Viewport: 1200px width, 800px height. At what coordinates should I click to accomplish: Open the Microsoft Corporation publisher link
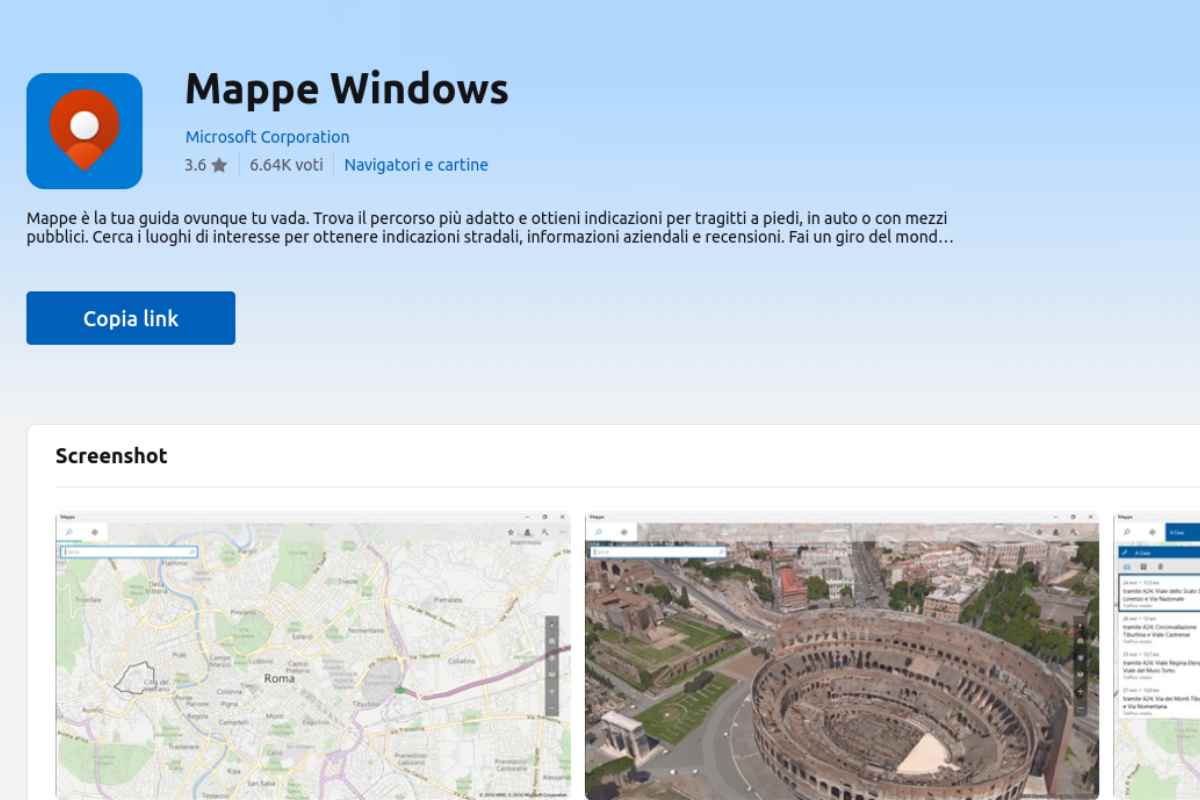267,137
